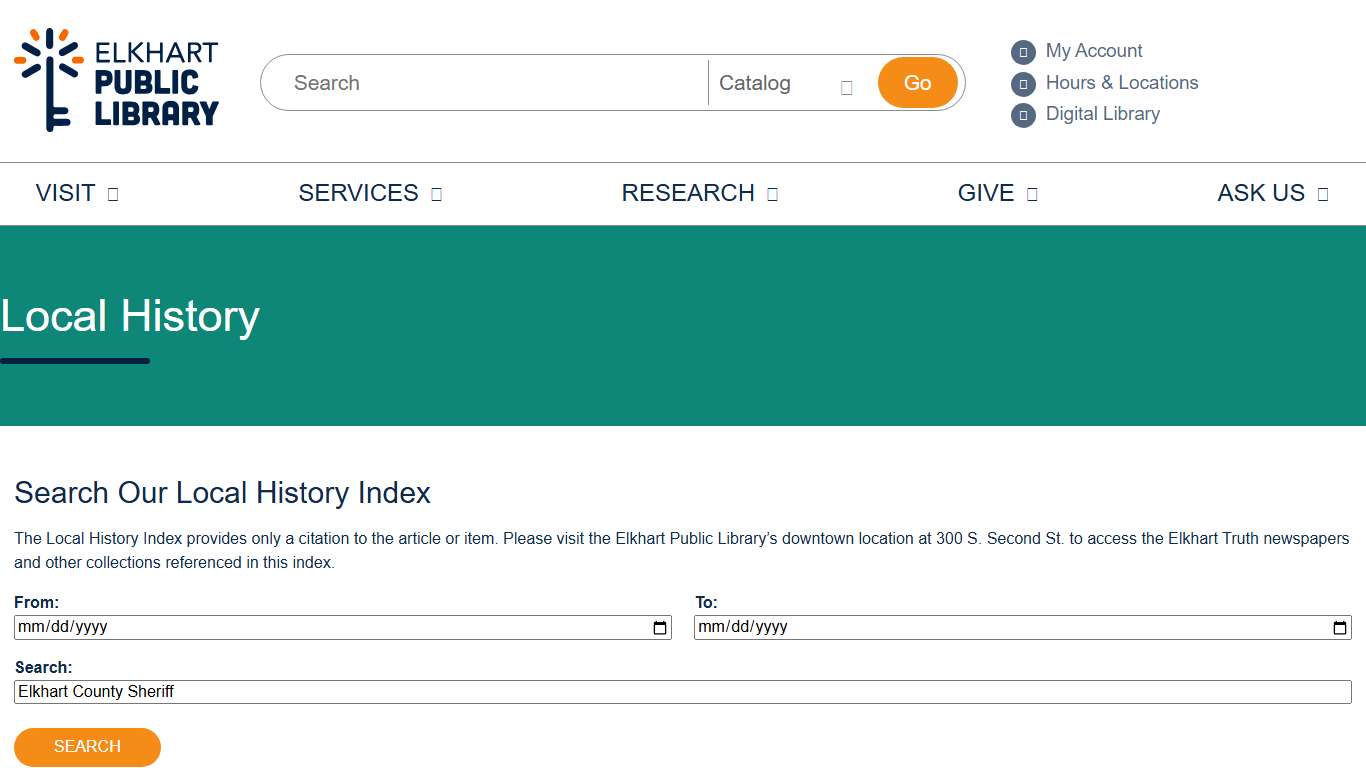Open the Give menu
The width and height of the screenshot is (1366, 768).
click(986, 194)
